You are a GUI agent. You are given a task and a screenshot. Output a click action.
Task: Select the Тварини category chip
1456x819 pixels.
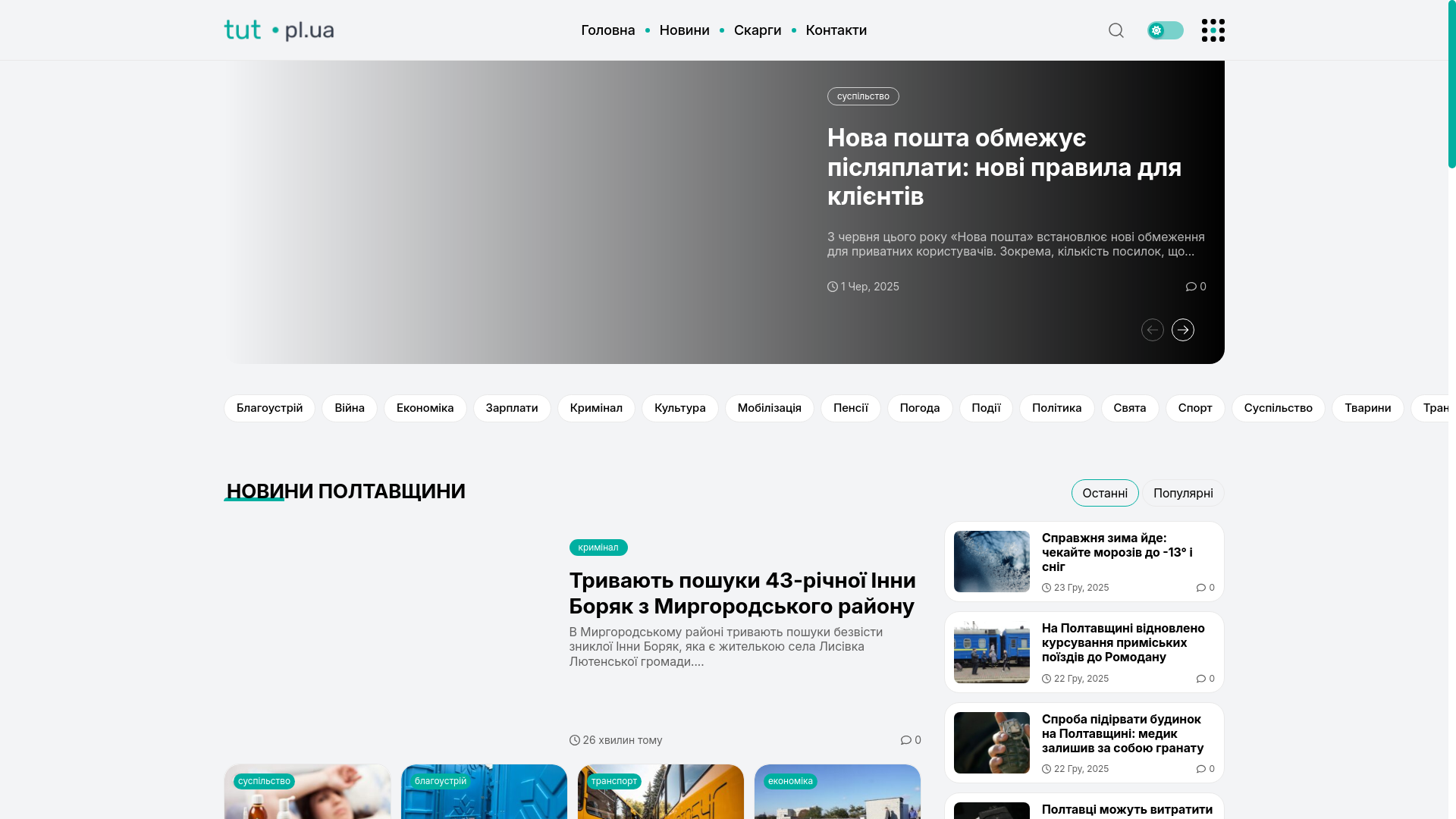pos(1367,408)
